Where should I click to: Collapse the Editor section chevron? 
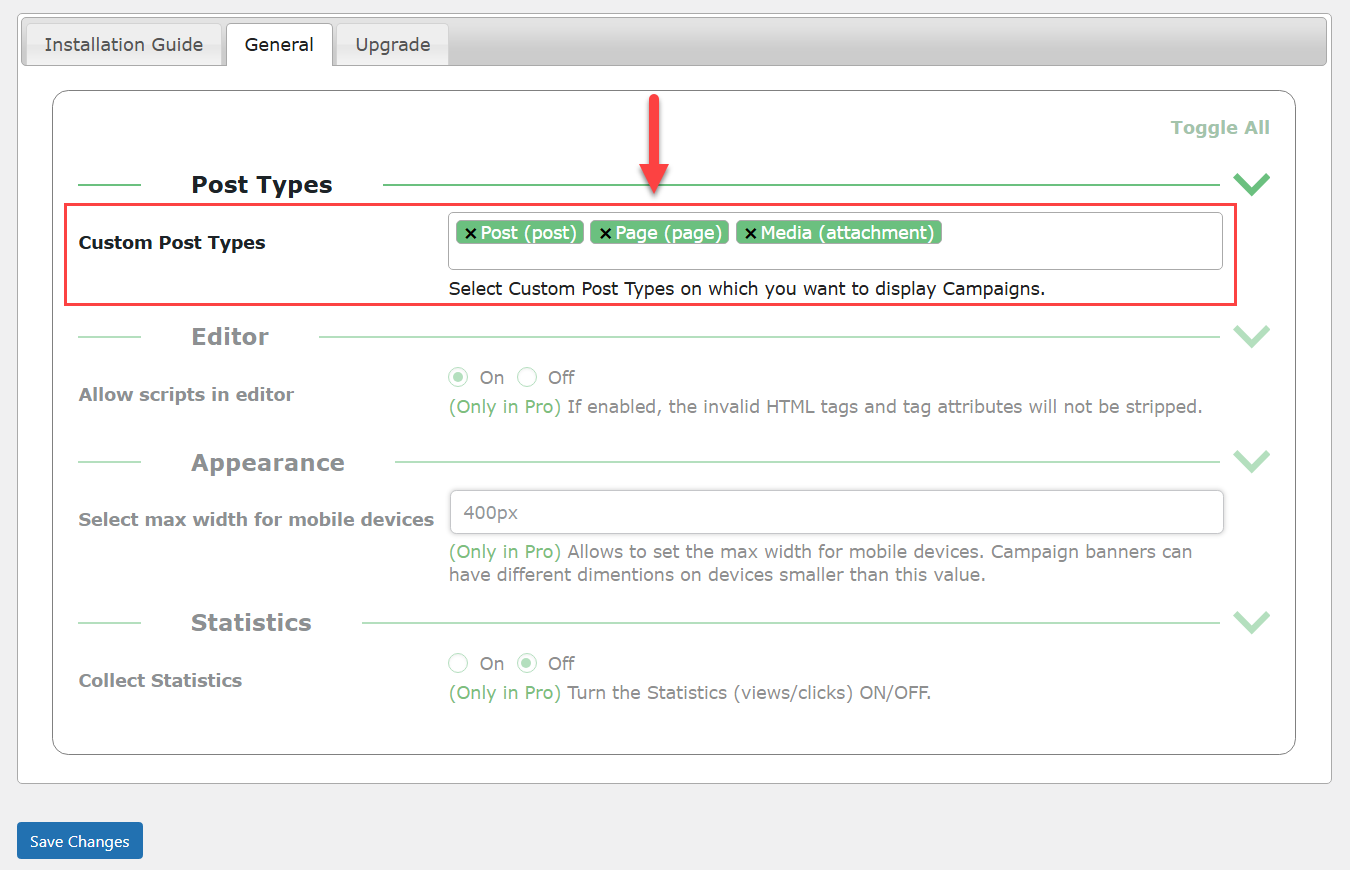pyautogui.click(x=1251, y=336)
